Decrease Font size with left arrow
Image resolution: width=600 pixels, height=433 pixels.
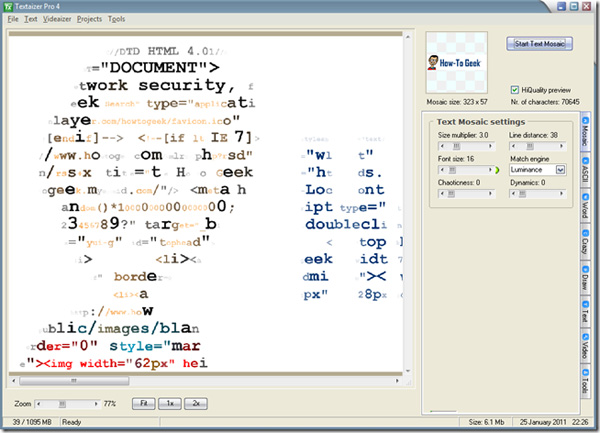tap(443, 170)
